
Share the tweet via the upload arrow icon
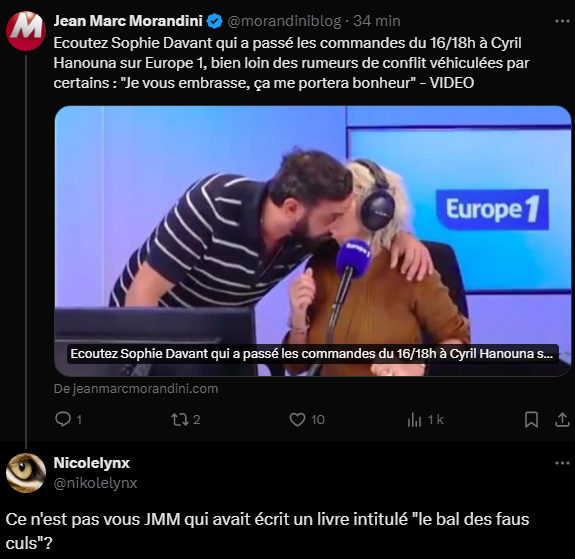pos(562,420)
